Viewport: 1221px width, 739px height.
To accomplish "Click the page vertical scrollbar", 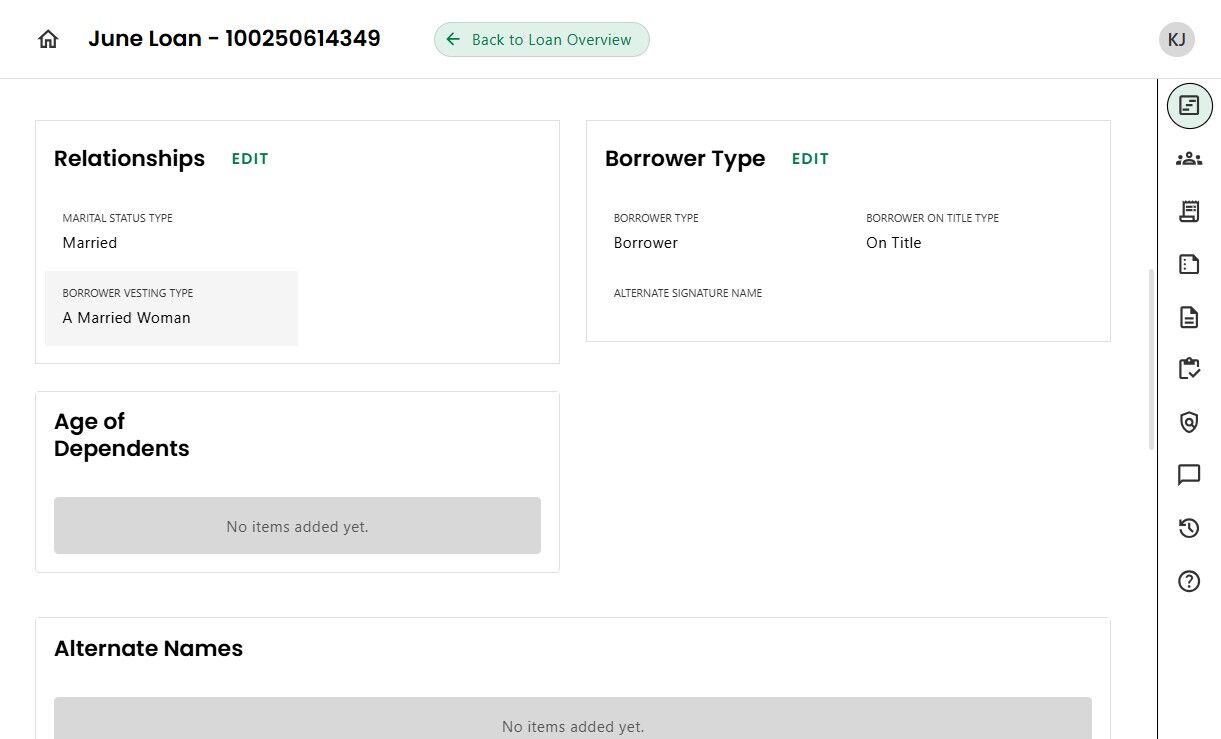I will pyautogui.click(x=1151, y=360).
